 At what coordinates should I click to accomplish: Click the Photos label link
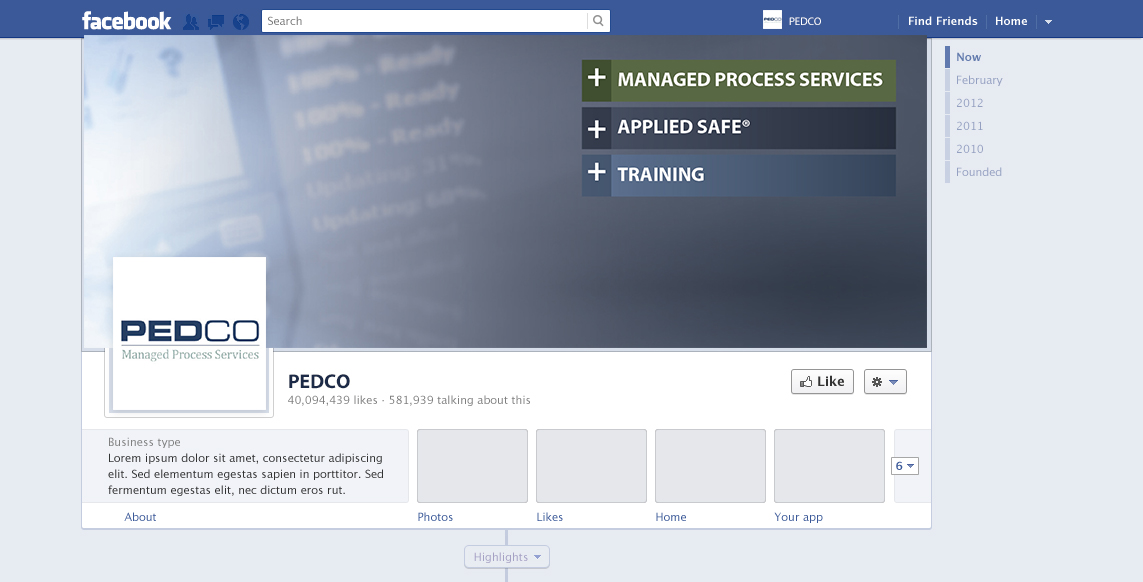(435, 517)
